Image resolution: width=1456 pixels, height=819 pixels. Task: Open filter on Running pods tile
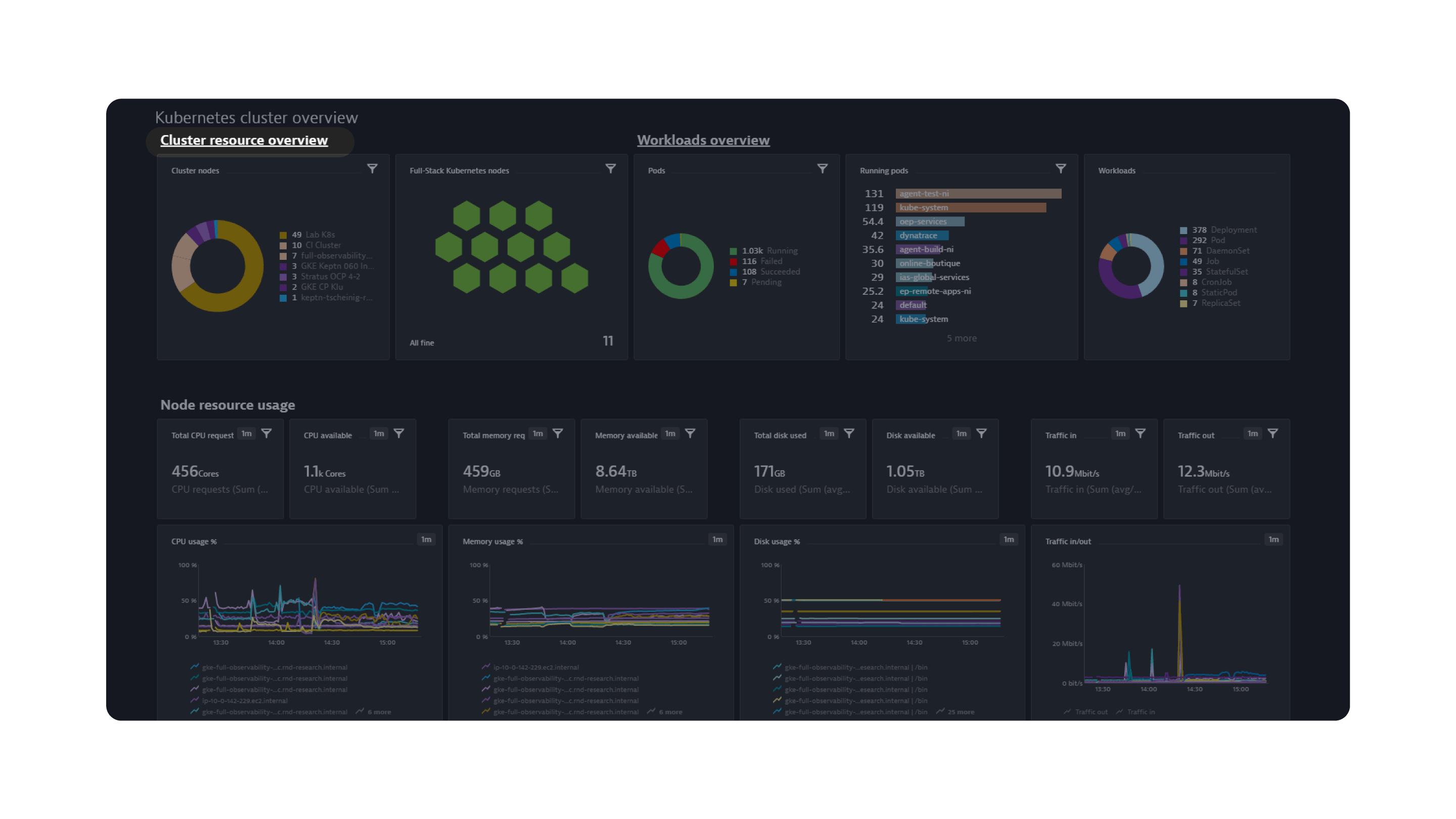tap(1061, 168)
